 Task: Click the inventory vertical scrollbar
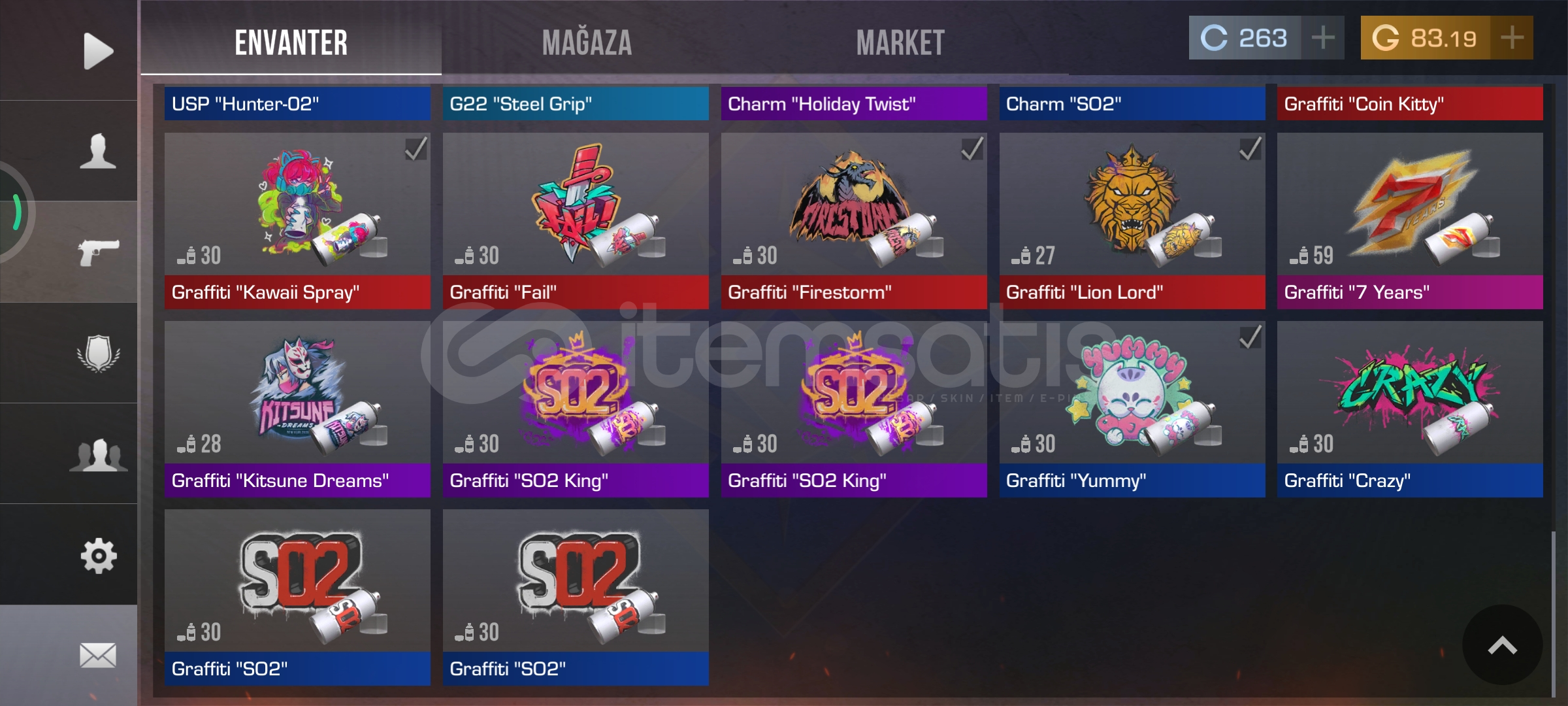point(1553,614)
